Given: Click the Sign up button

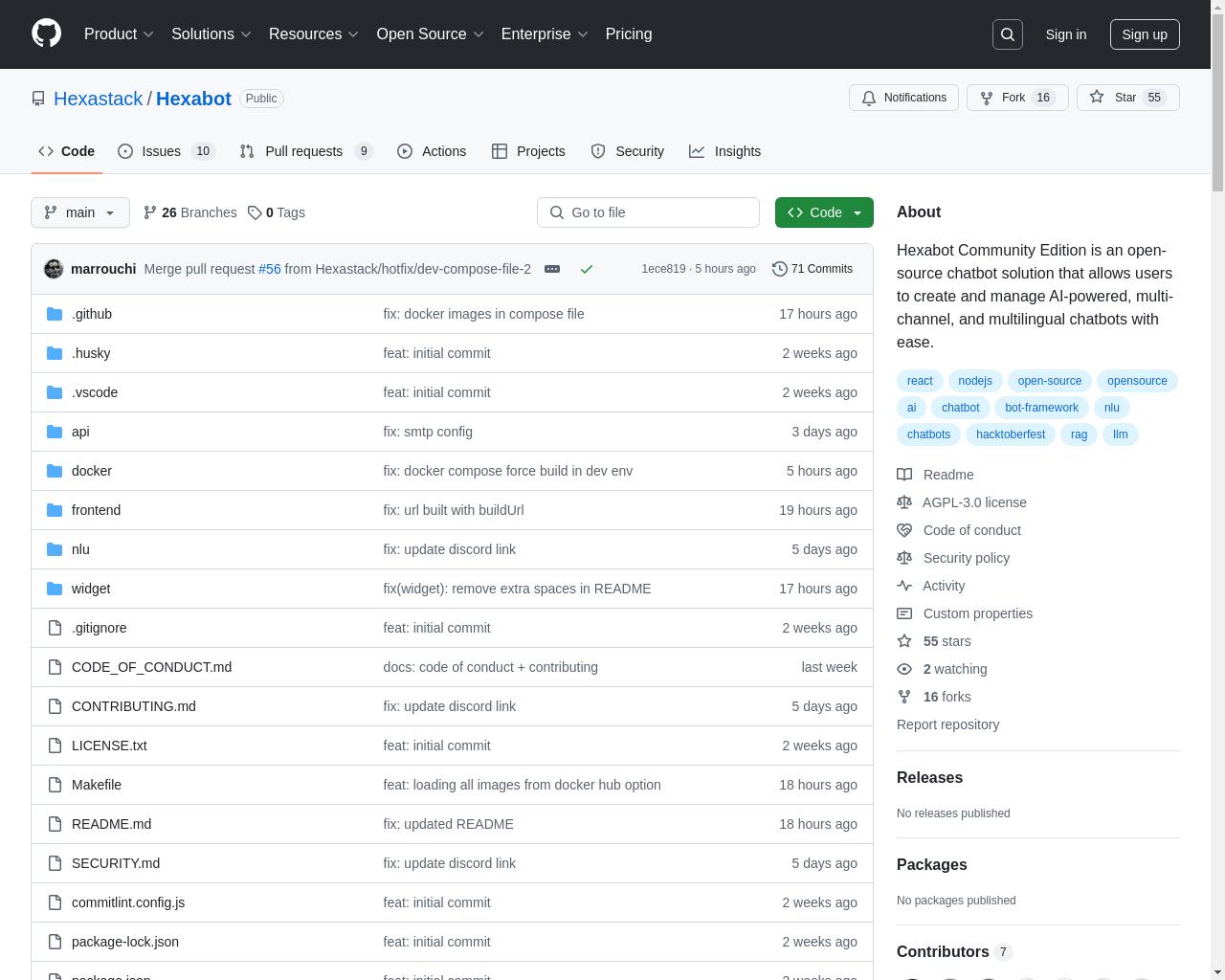Looking at the screenshot, I should click(1145, 34).
